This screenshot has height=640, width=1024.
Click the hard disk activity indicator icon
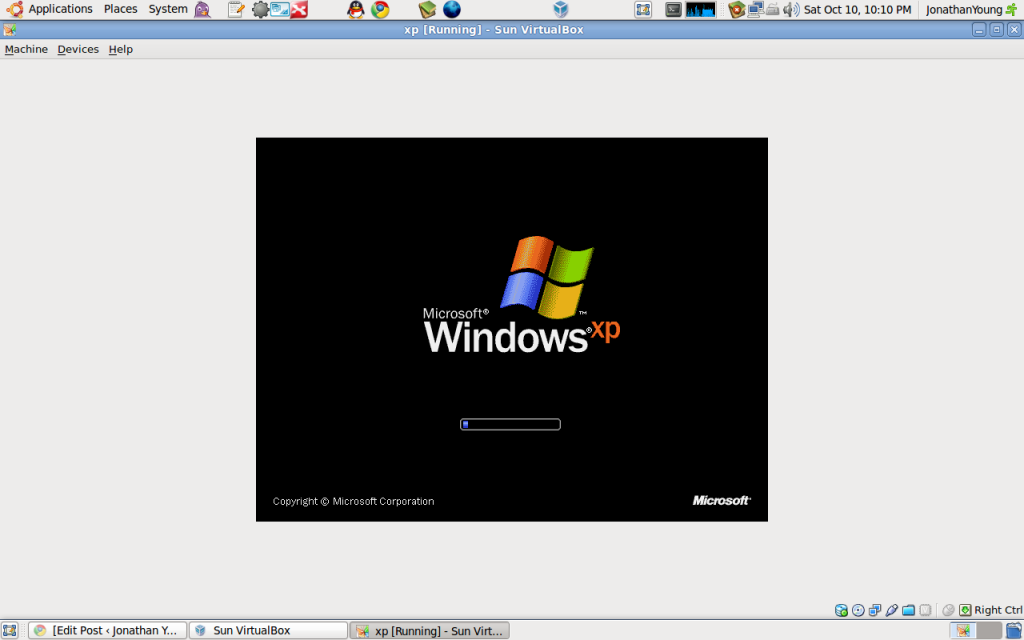(841, 610)
